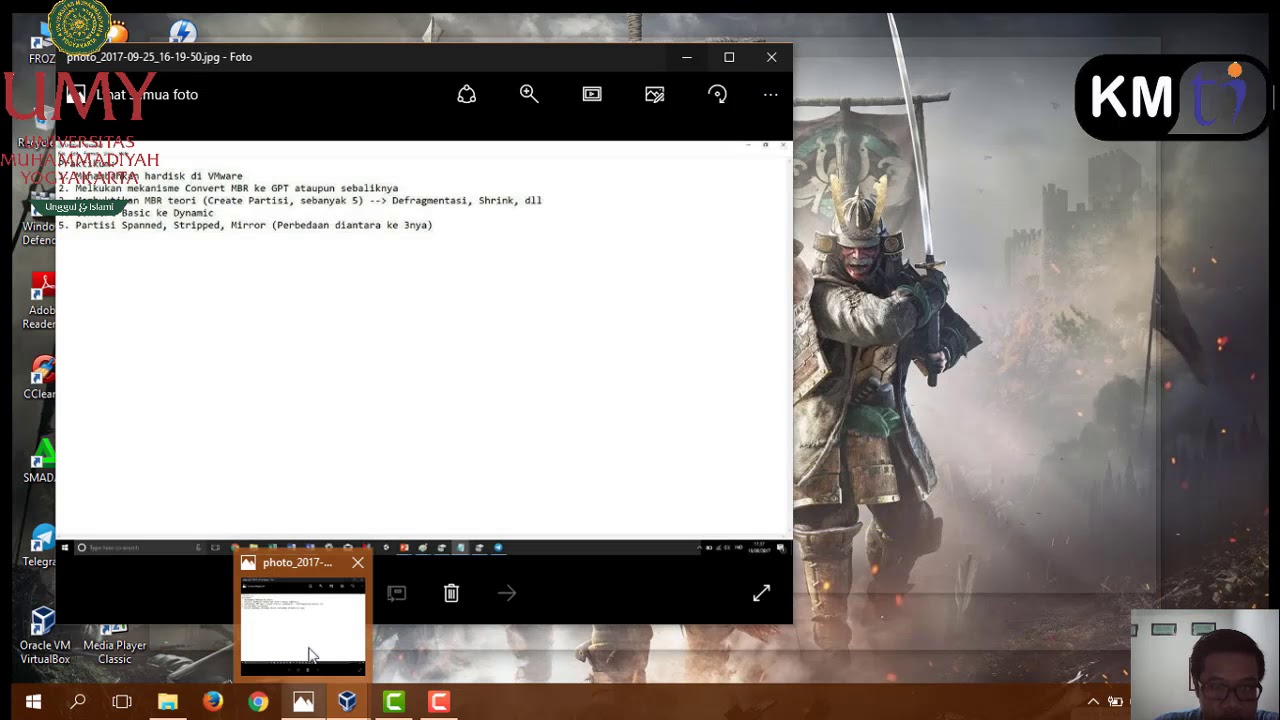Viewport: 1280px width, 720px height.
Task: Zoom in using the magnifier icon
Action: pos(529,94)
